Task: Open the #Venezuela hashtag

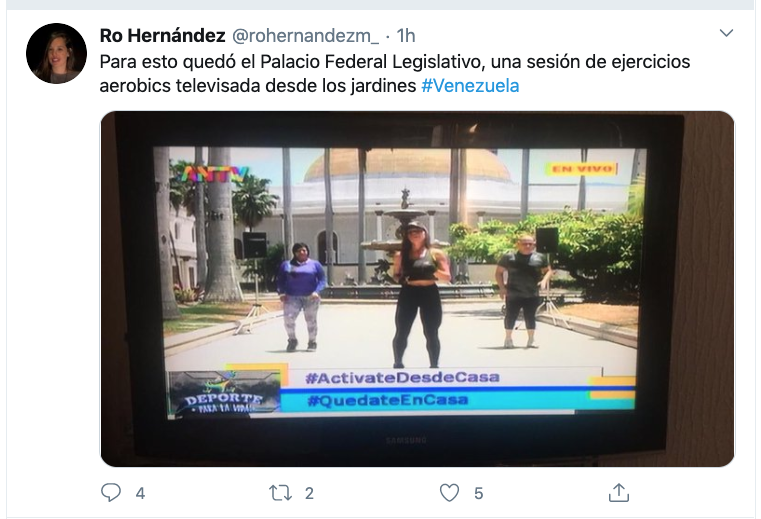Action: coord(470,86)
